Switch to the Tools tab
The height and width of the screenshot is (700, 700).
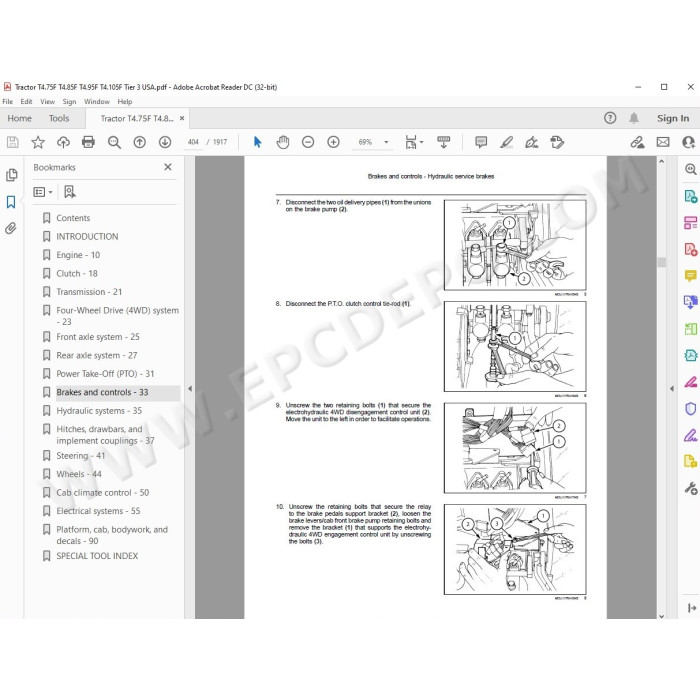59,118
